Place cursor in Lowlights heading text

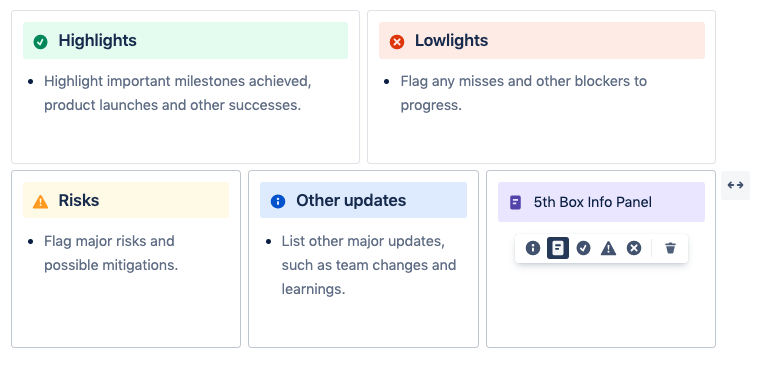pyautogui.click(x=451, y=41)
